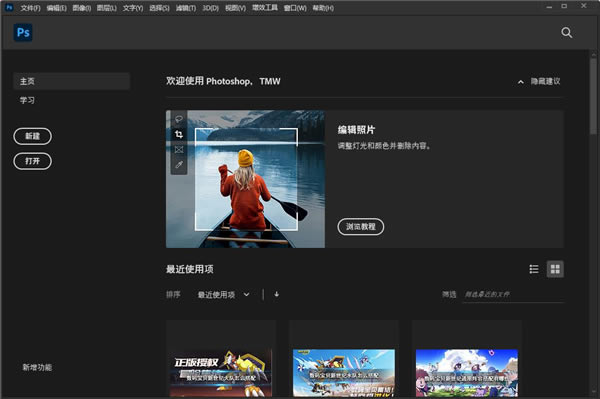Open the 增效工具 menu

tap(265, 8)
